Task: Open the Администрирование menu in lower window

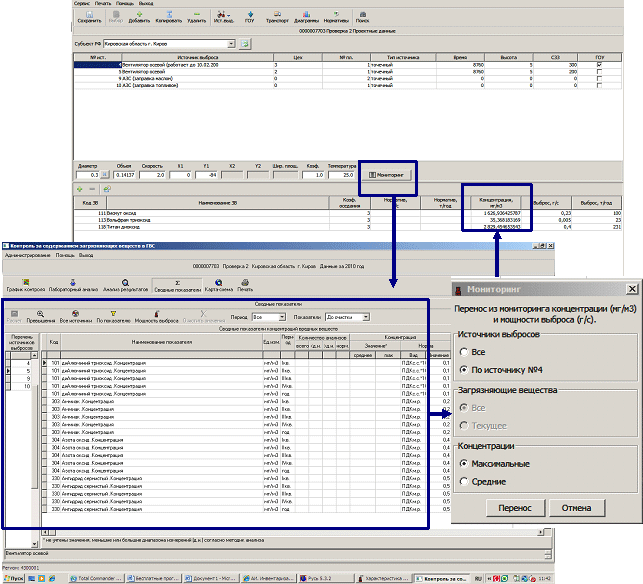Action: tap(27, 256)
